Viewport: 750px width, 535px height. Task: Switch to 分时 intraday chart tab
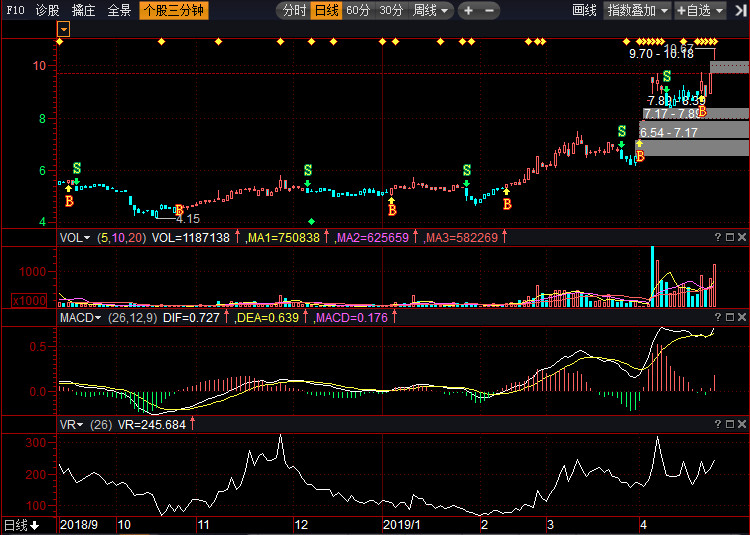[x=294, y=10]
